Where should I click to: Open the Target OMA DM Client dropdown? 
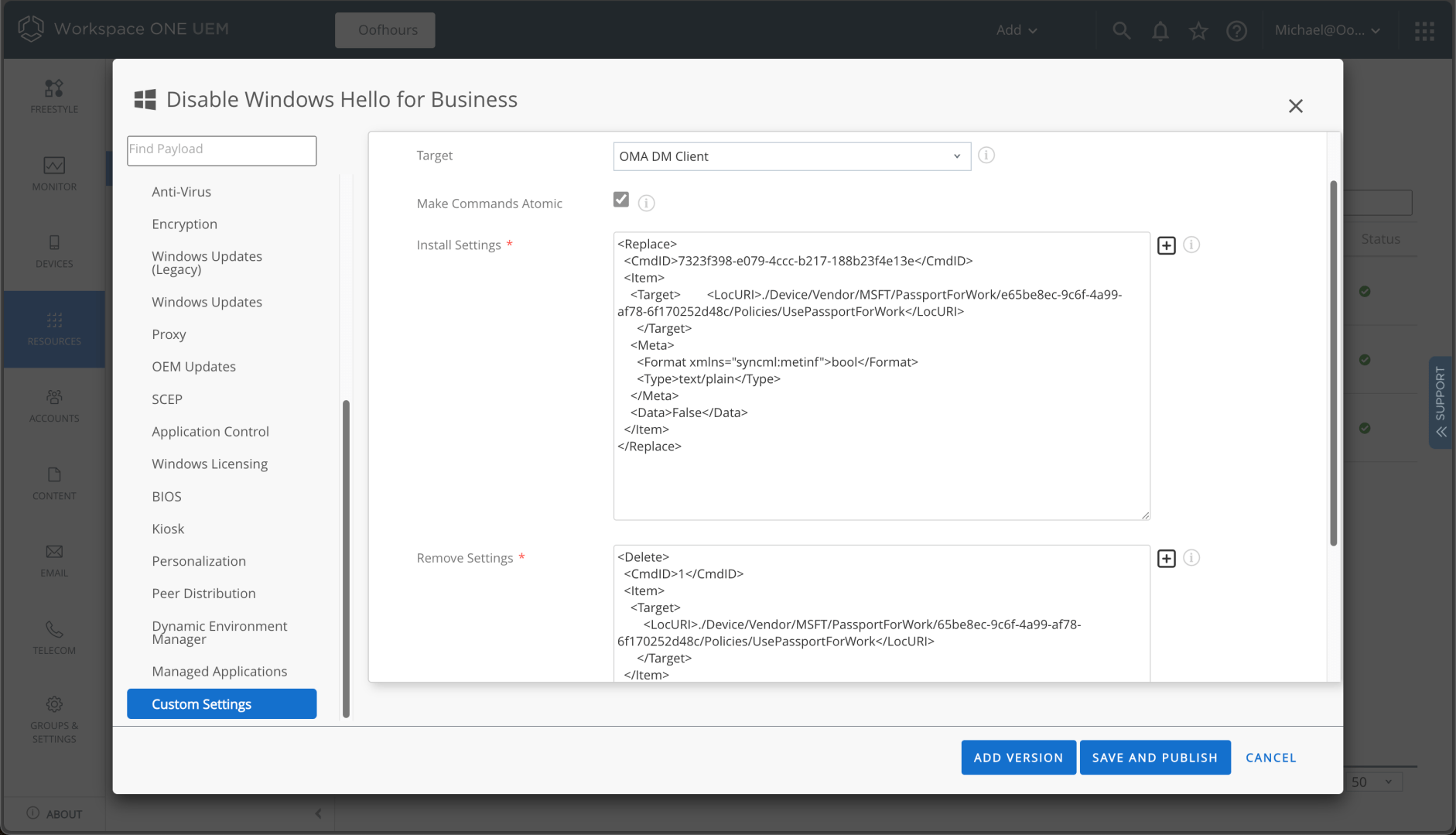click(791, 156)
